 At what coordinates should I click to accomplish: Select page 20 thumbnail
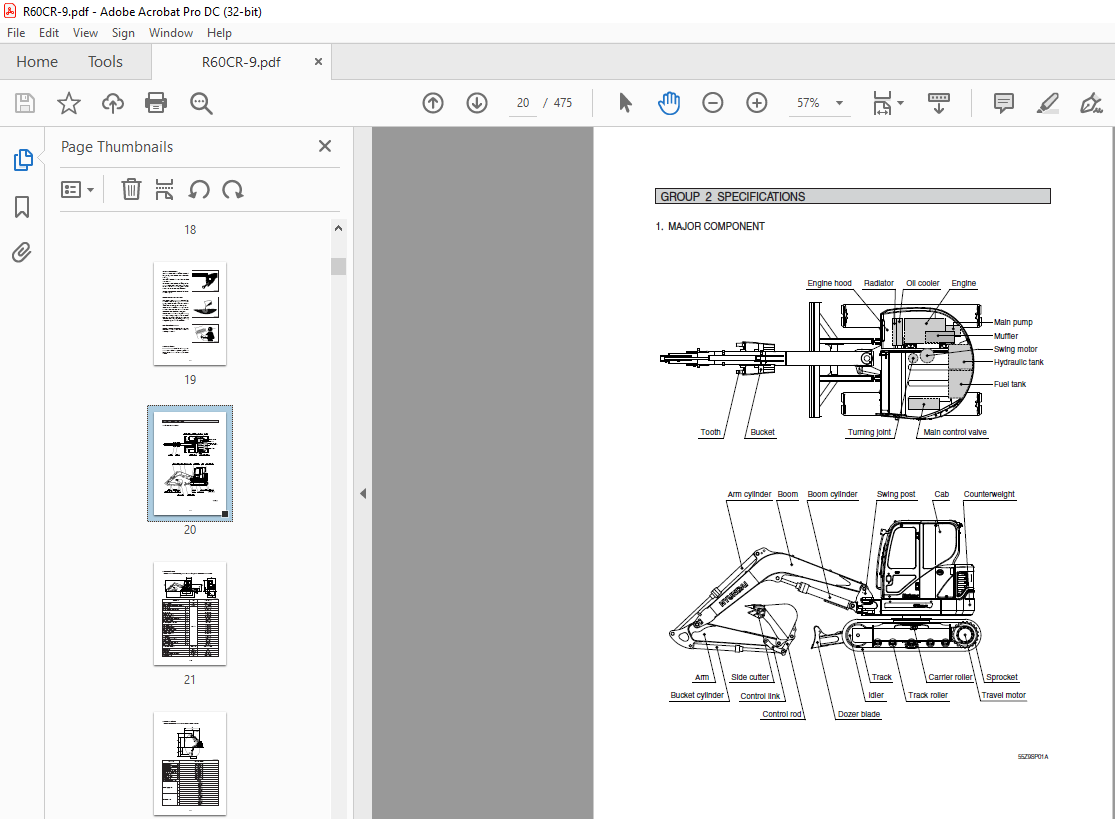tap(190, 464)
